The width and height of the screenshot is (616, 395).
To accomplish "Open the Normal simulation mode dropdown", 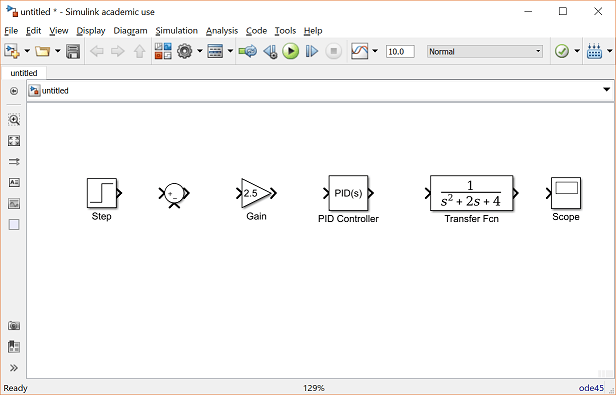I will click(x=485, y=51).
